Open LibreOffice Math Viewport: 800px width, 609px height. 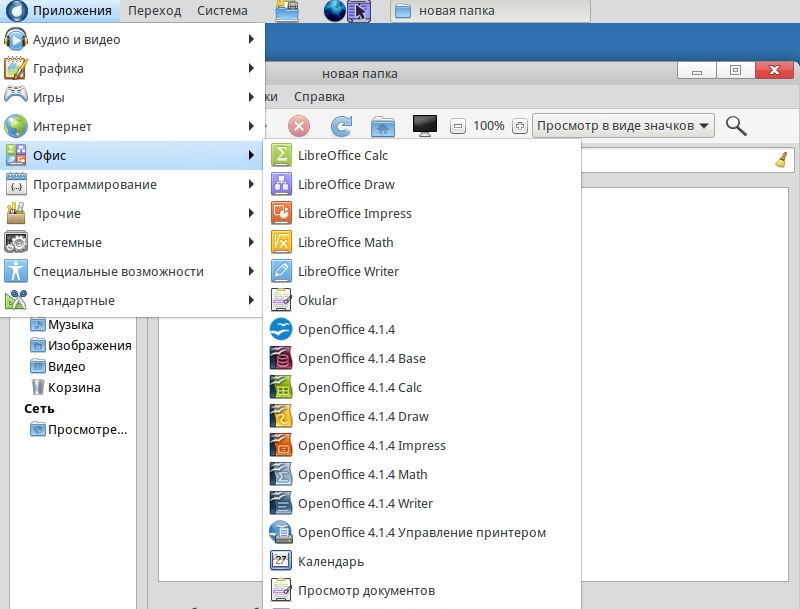click(421, 242)
